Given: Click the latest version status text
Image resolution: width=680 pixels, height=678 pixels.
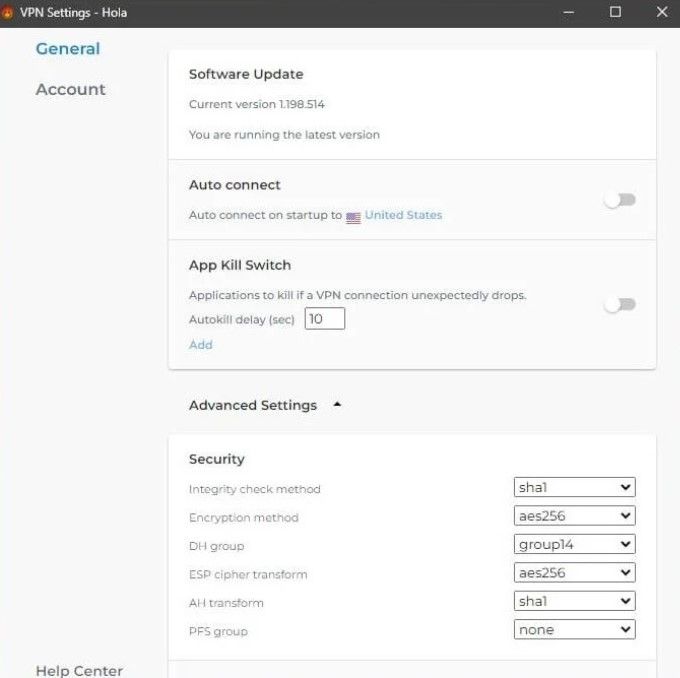Looking at the screenshot, I should [x=284, y=135].
